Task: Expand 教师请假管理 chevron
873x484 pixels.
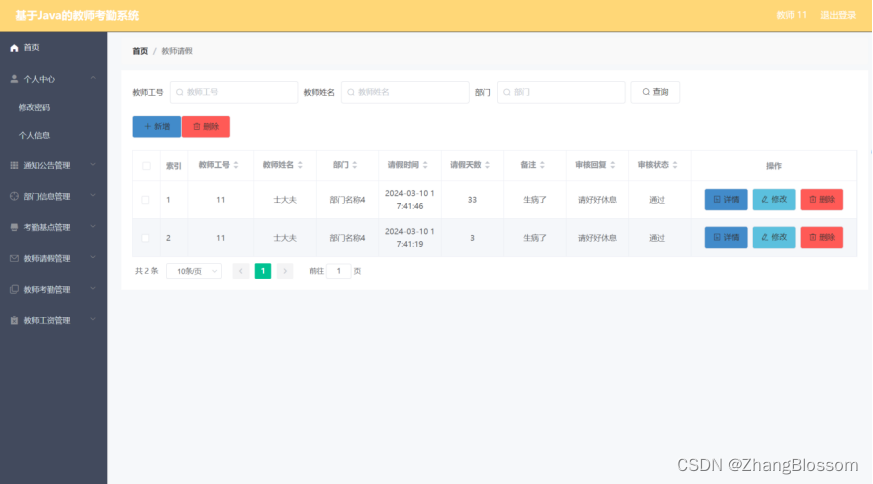Action: (93, 258)
